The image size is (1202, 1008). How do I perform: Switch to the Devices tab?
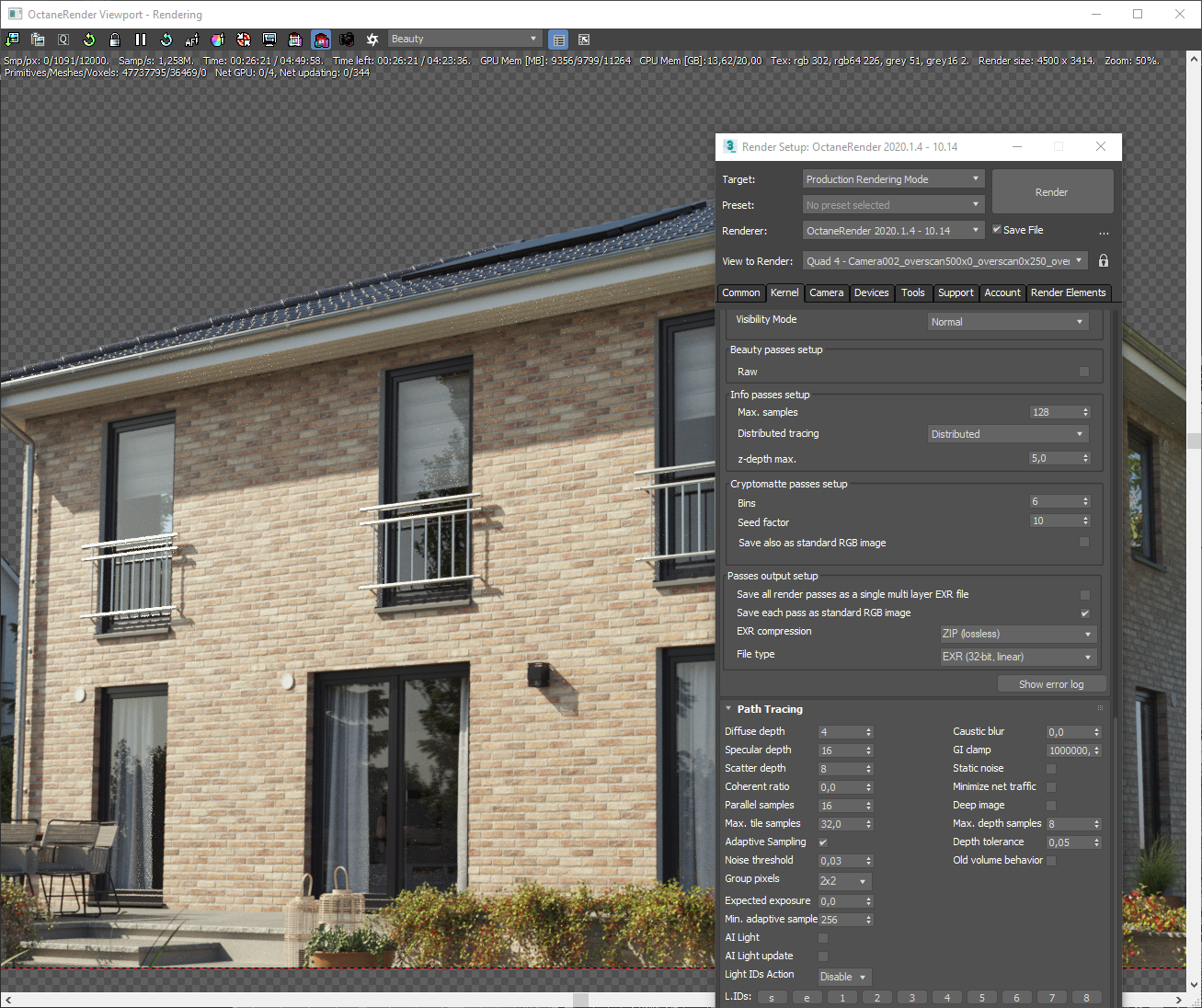coord(871,292)
